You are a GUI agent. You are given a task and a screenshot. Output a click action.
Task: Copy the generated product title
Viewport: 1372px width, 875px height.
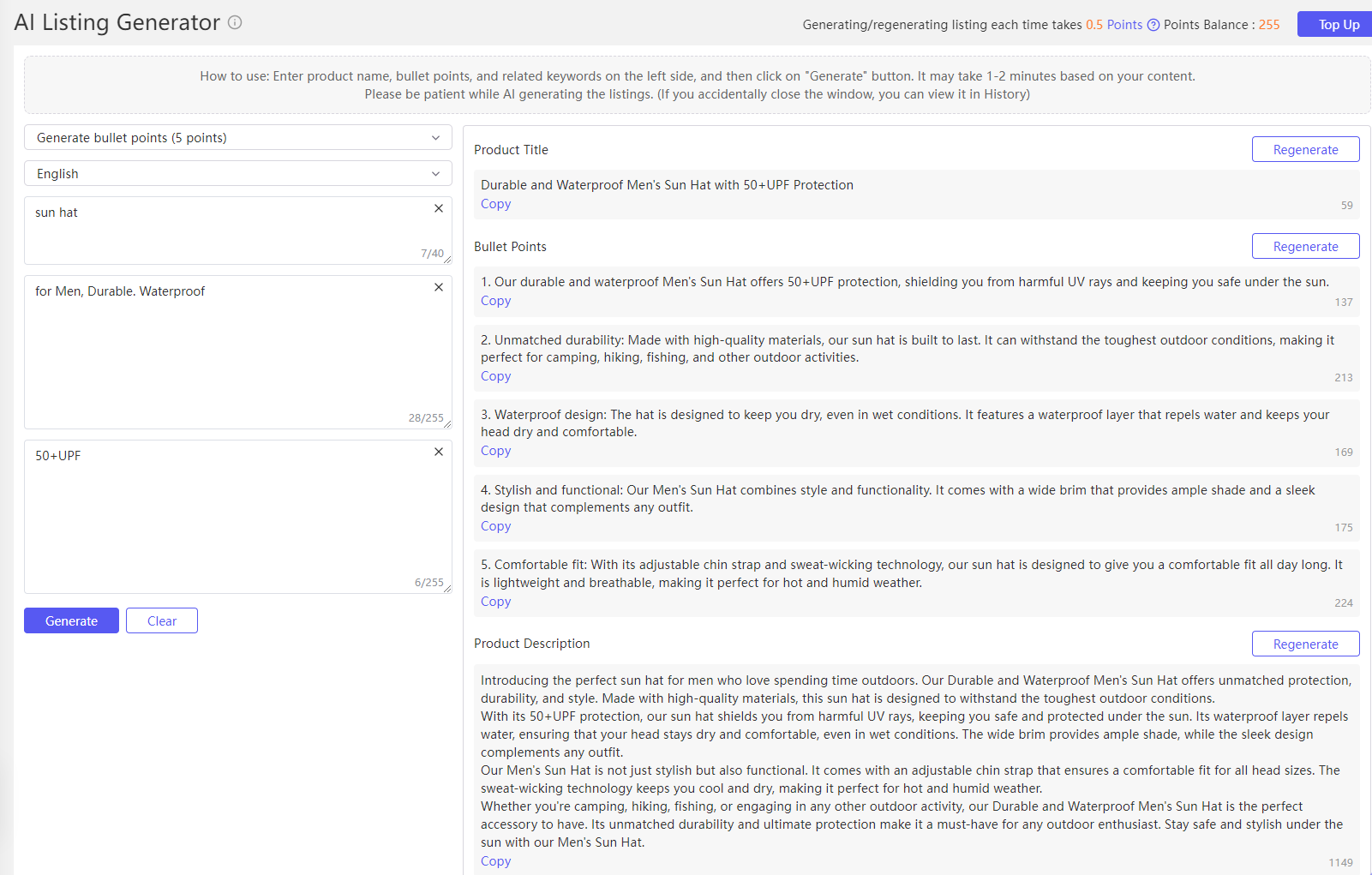tap(495, 204)
